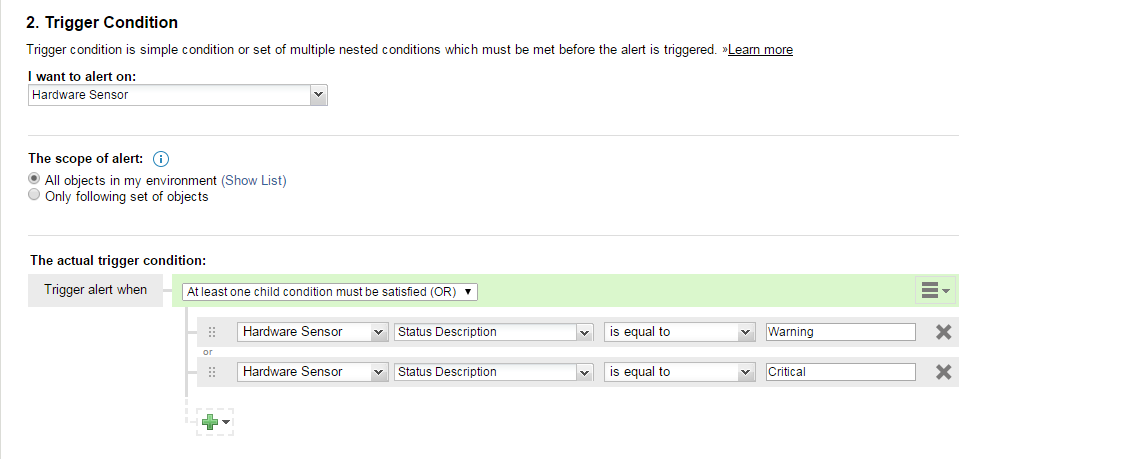Open the condition group hamburger menu
1140x459 pixels.
point(934,291)
